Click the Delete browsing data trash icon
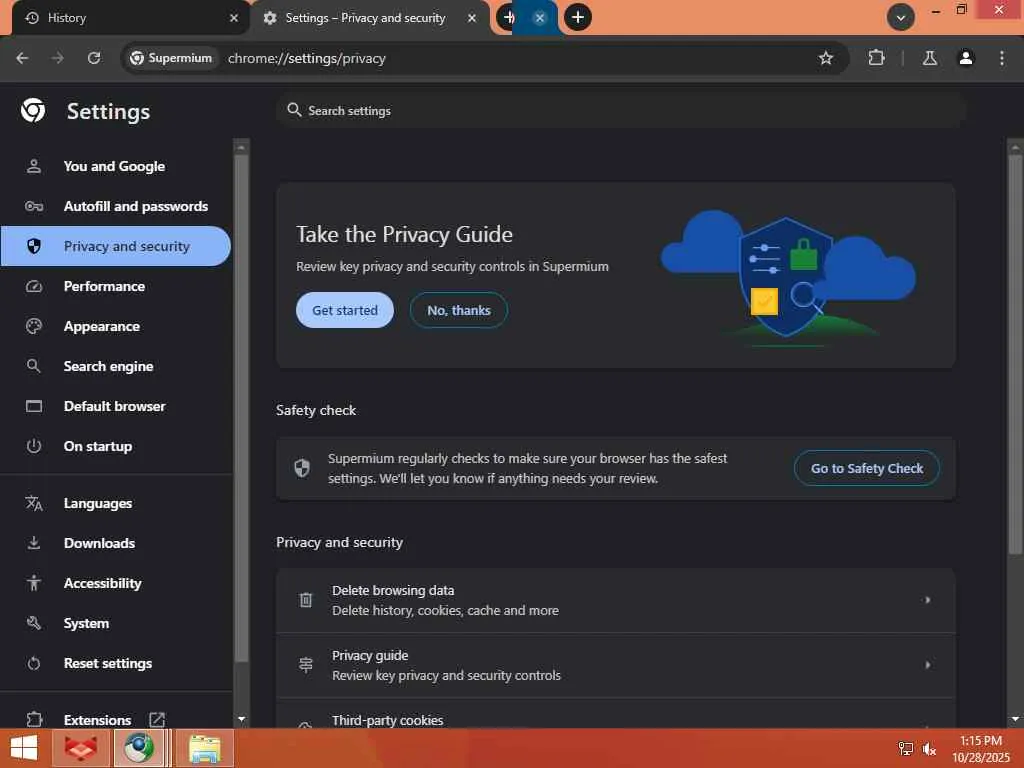Screen dimensions: 1024x768 point(306,600)
